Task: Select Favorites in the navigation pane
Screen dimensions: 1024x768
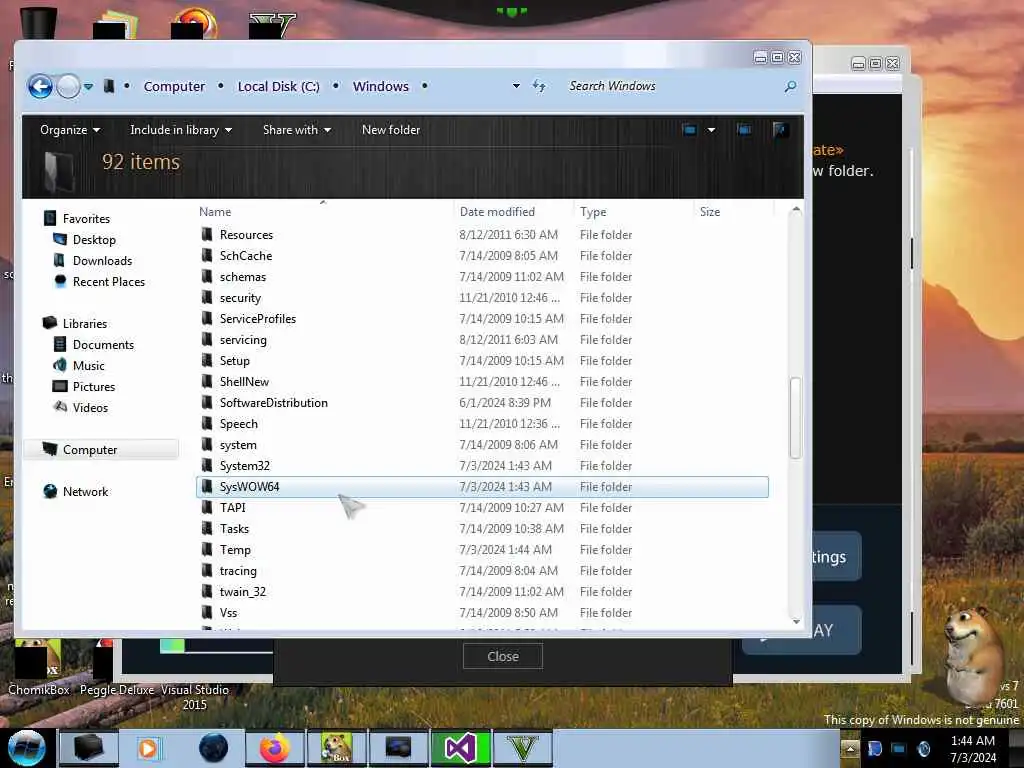Action: pos(86,219)
